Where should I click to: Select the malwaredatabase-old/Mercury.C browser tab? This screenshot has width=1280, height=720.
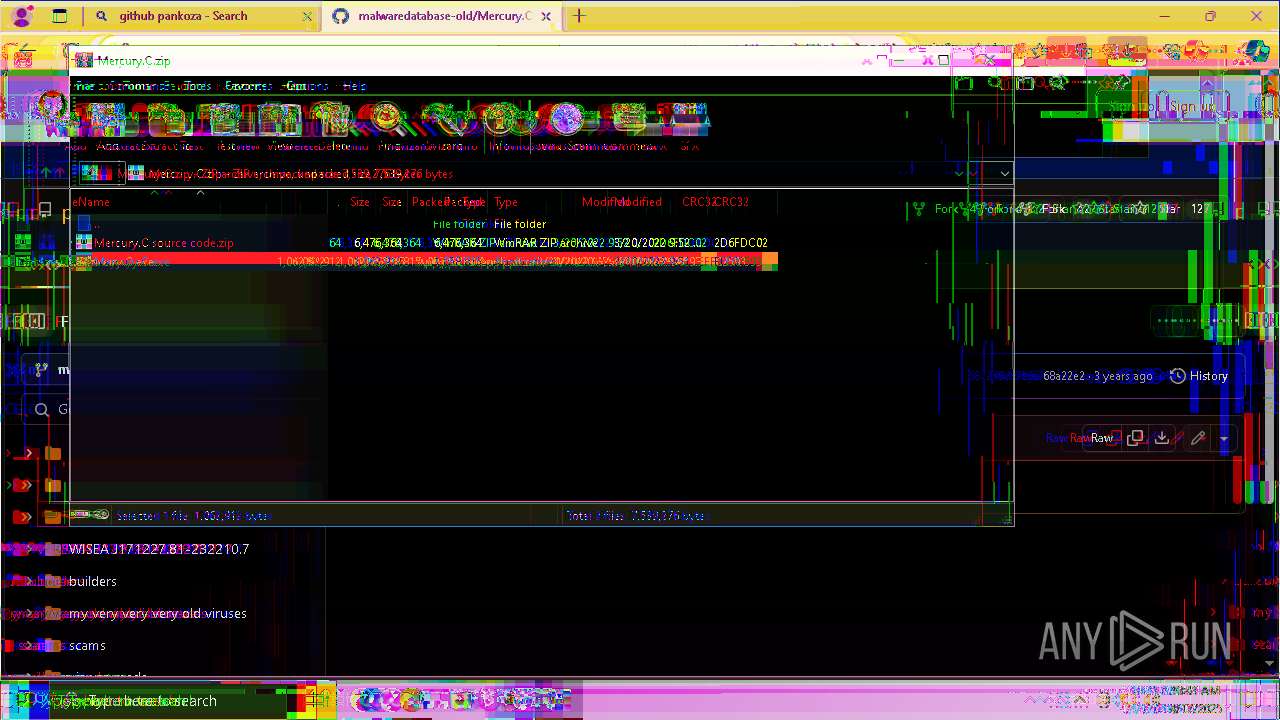point(441,16)
